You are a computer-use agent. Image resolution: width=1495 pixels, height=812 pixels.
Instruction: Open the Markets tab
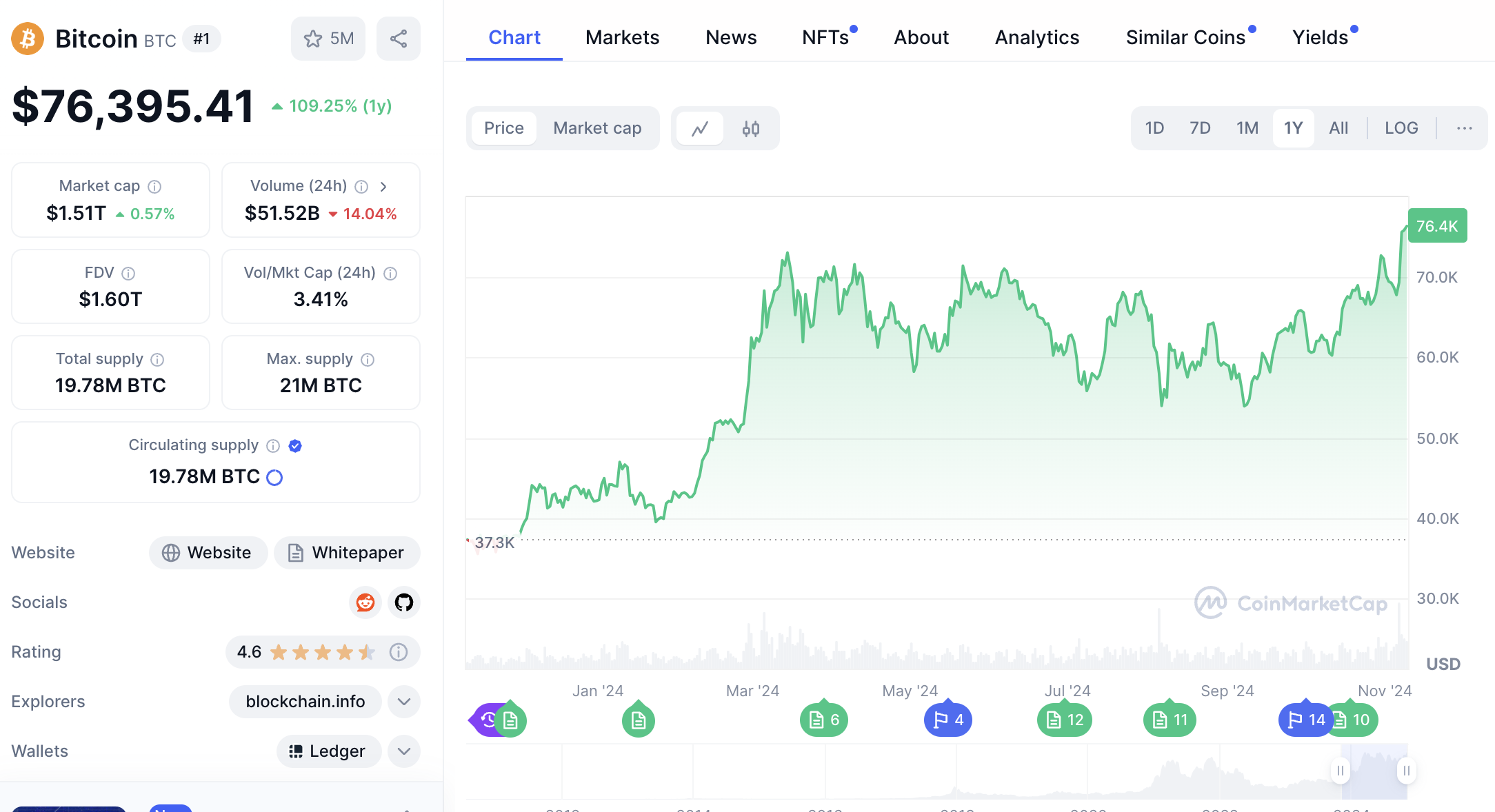[622, 37]
